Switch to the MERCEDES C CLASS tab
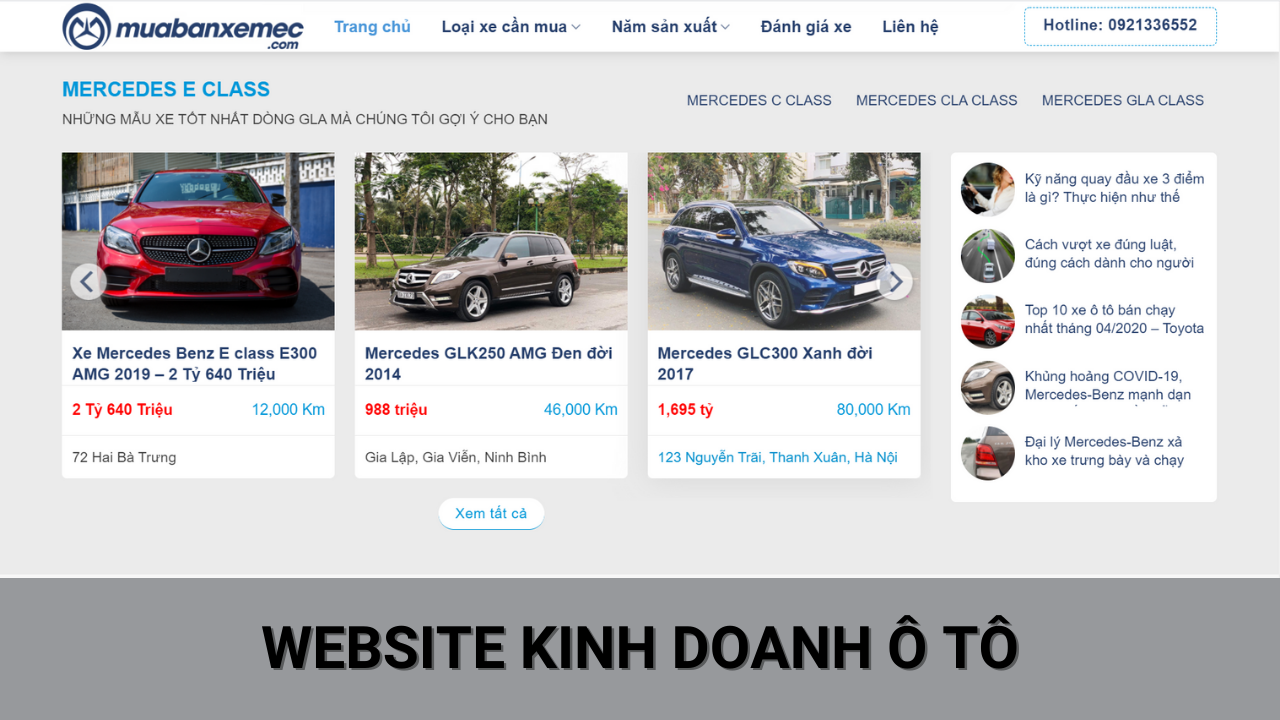This screenshot has height=720, width=1280. click(759, 100)
